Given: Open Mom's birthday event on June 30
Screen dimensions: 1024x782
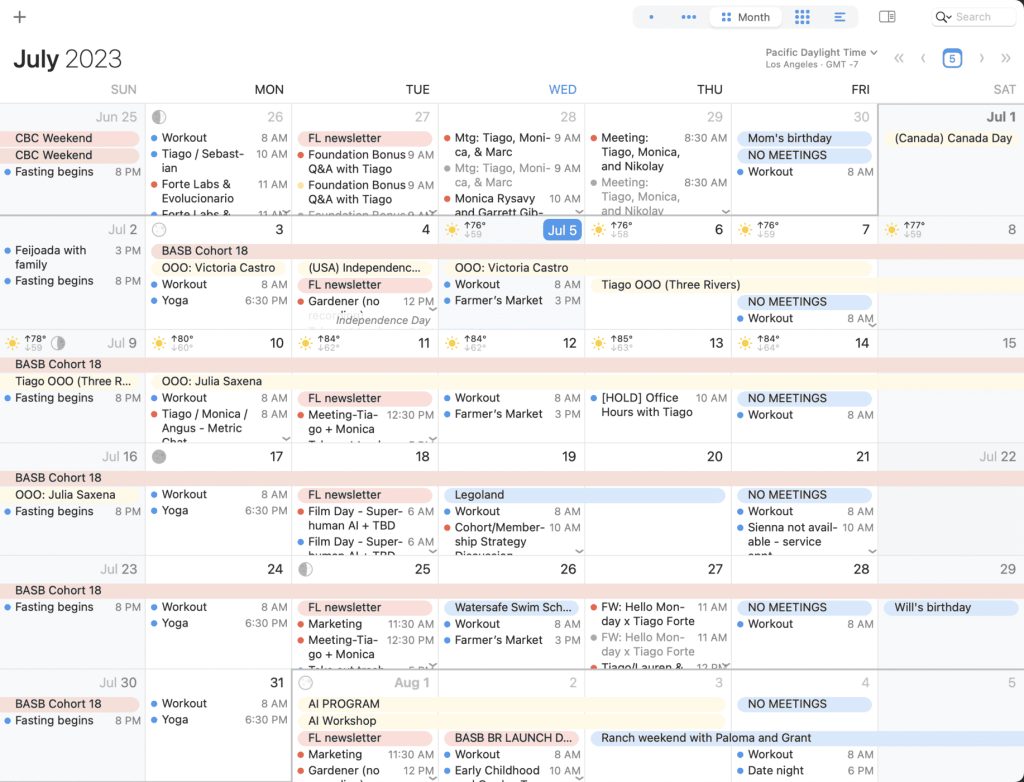Looking at the screenshot, I should (x=804, y=138).
